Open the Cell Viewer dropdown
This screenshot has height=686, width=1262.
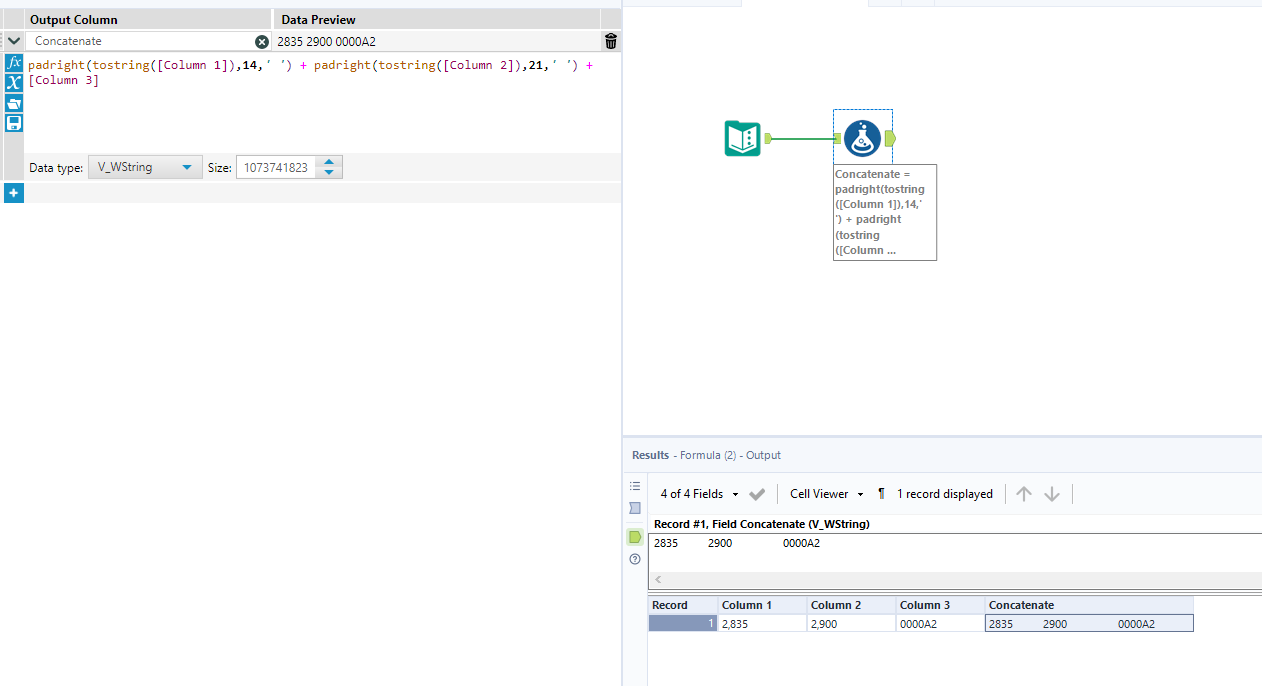(x=826, y=494)
